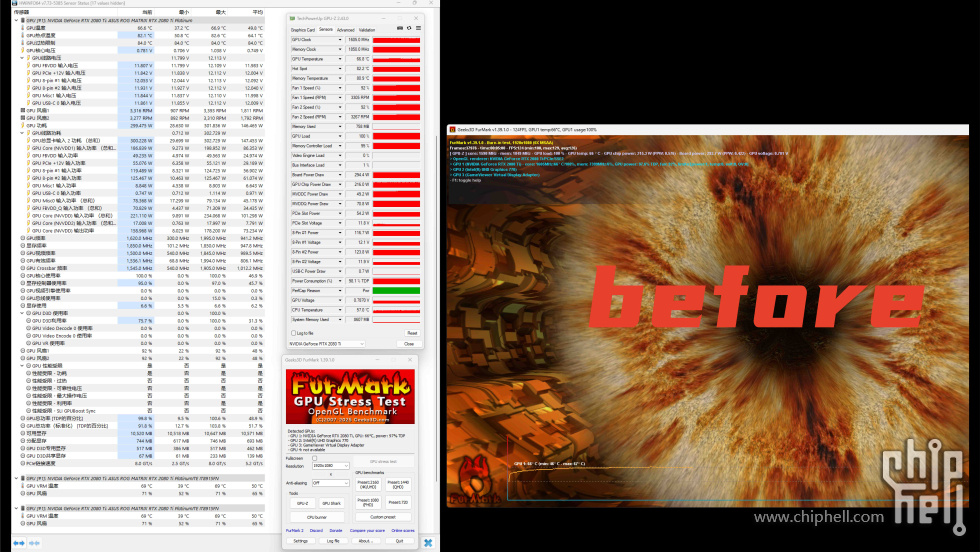
Task: Click green PerfCap Reason bar in GPU-Z
Action: 396,291
